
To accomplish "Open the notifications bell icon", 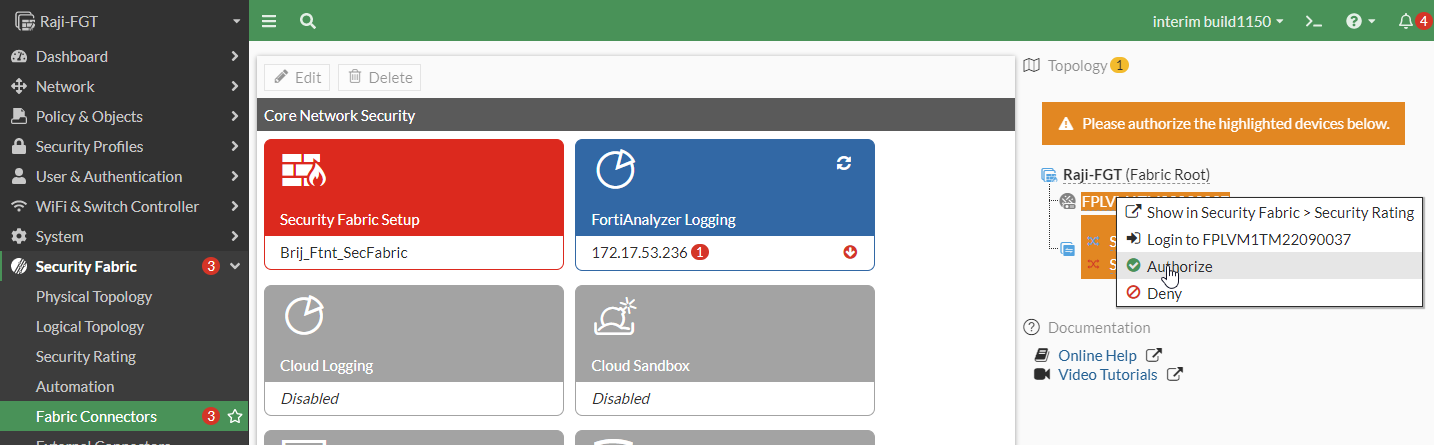I will pos(1406,21).
